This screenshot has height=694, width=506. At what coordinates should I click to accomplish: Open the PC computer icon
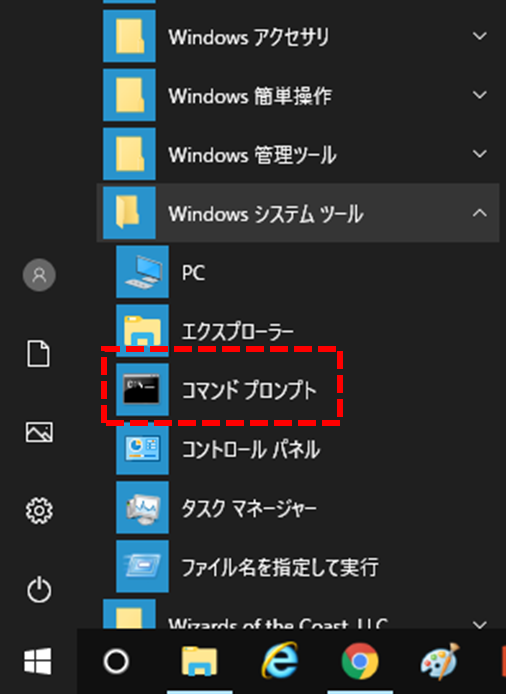pyautogui.click(x=143, y=271)
